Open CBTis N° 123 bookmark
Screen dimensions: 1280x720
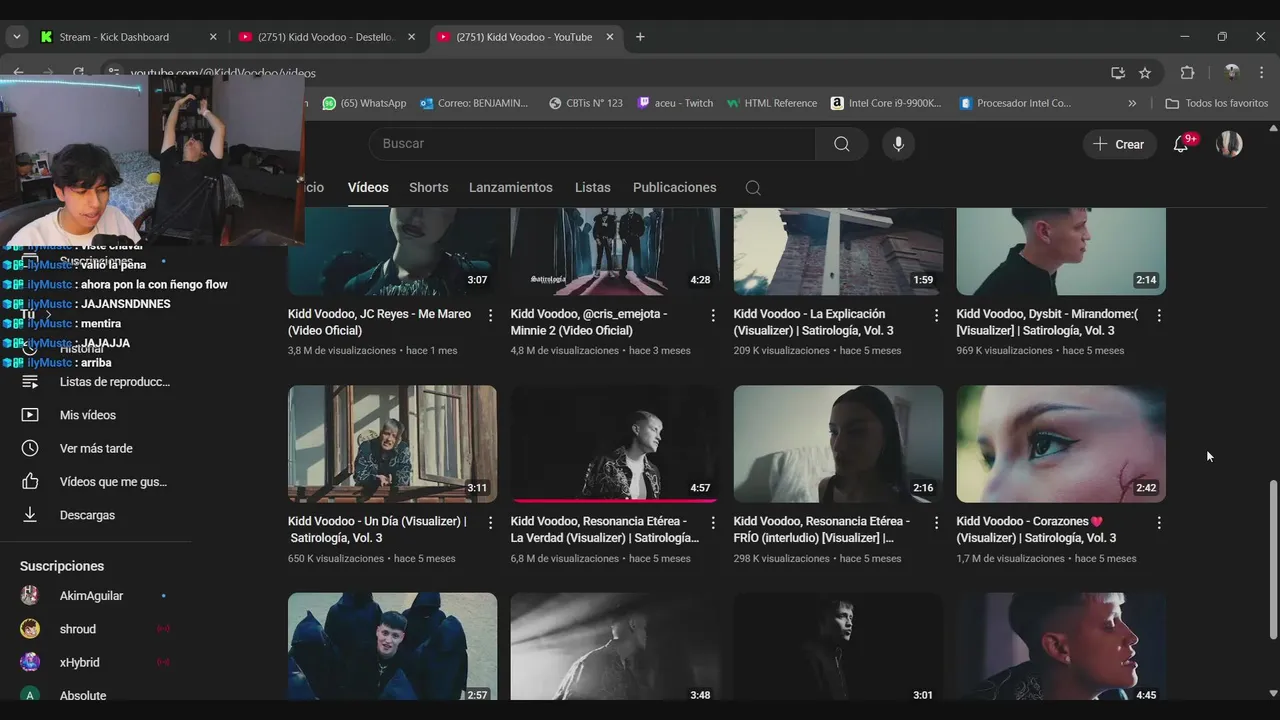[x=587, y=103]
